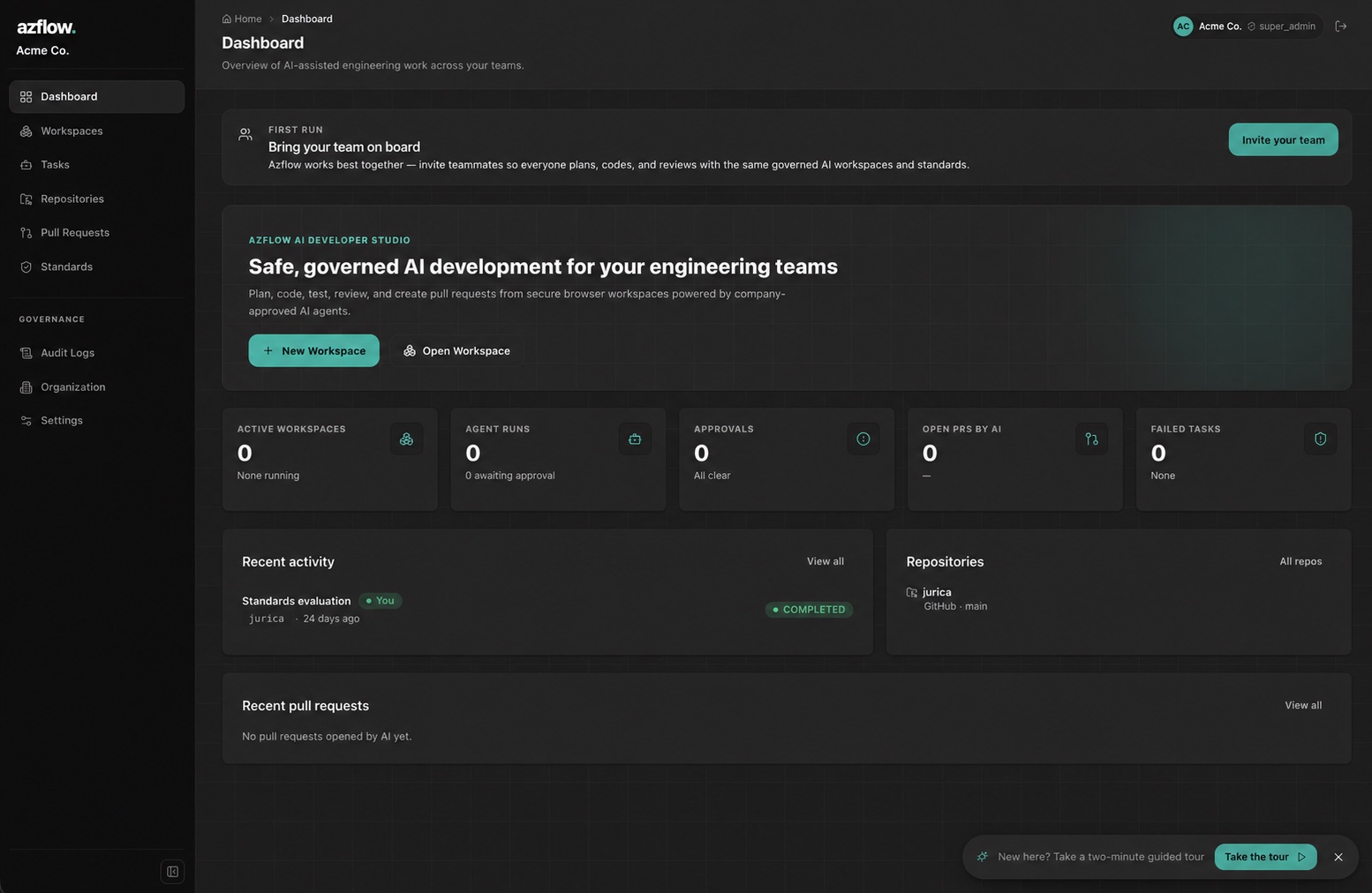Click the sign out icon

tap(1340, 26)
